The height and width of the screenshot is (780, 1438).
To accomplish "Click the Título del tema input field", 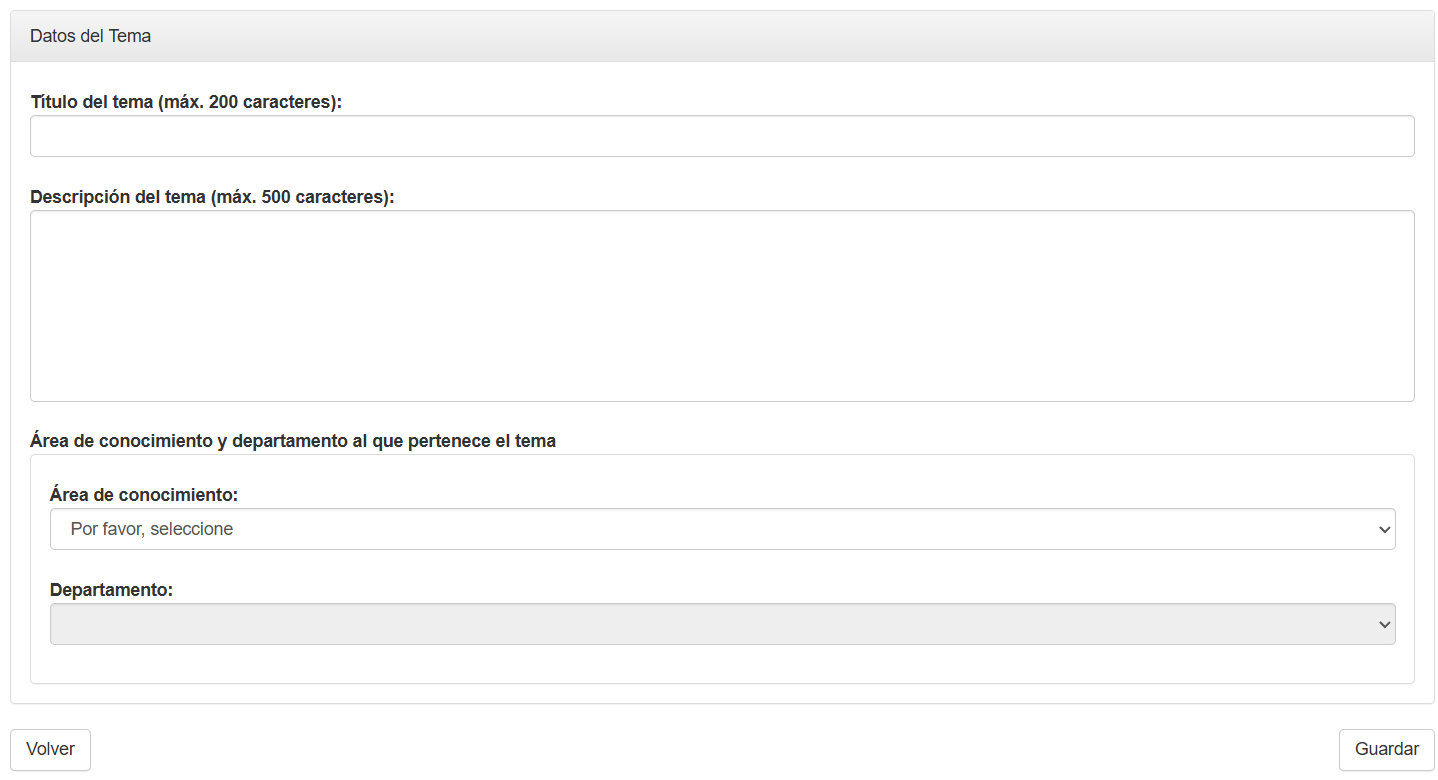I will (722, 136).
